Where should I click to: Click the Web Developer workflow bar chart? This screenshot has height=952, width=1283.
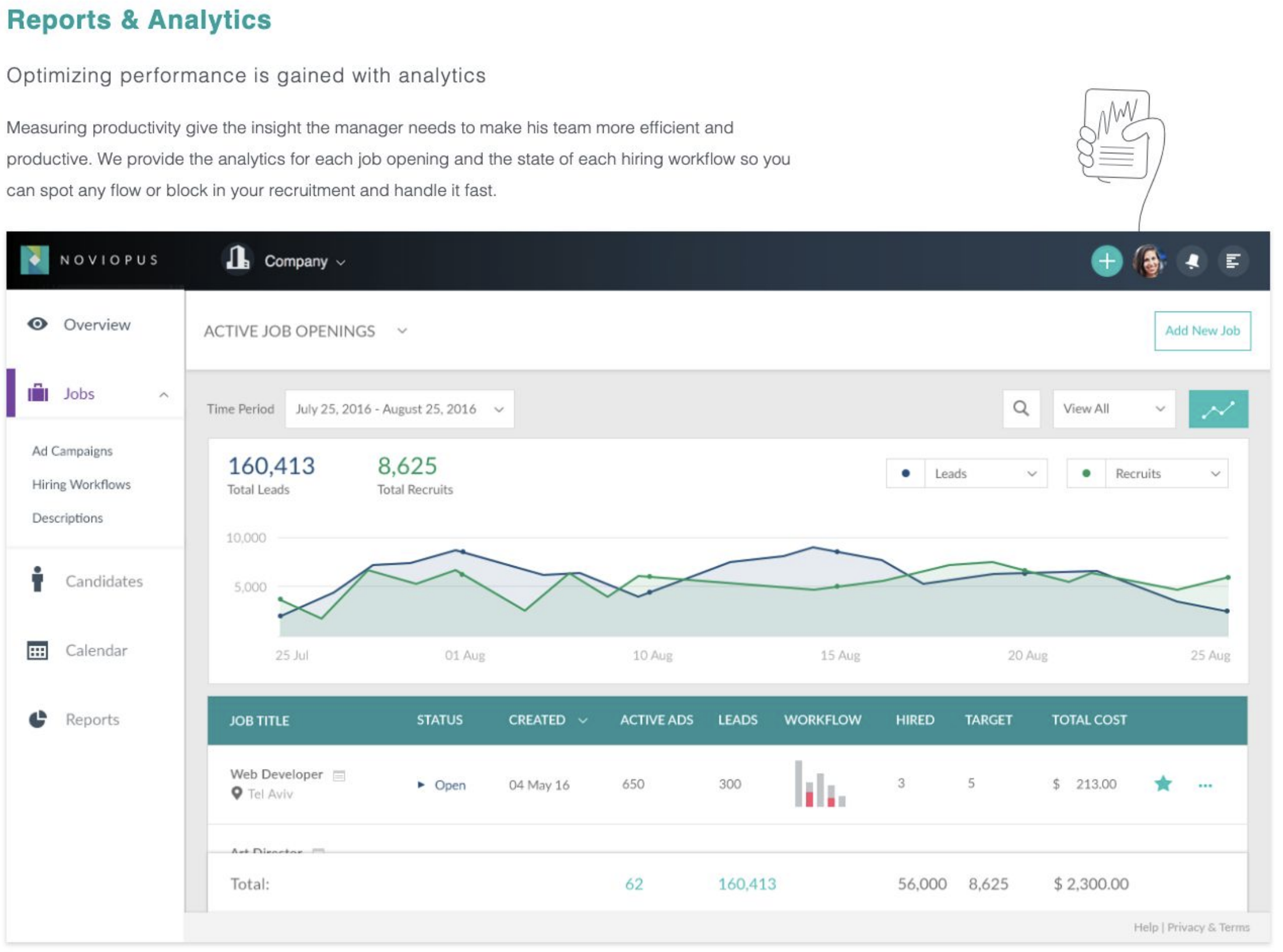820,784
